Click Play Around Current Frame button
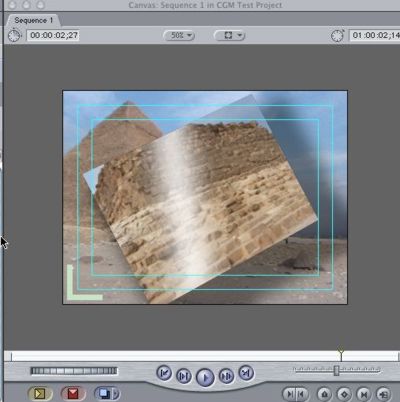Image resolution: width=400 pixels, height=402 pixels. [226, 376]
